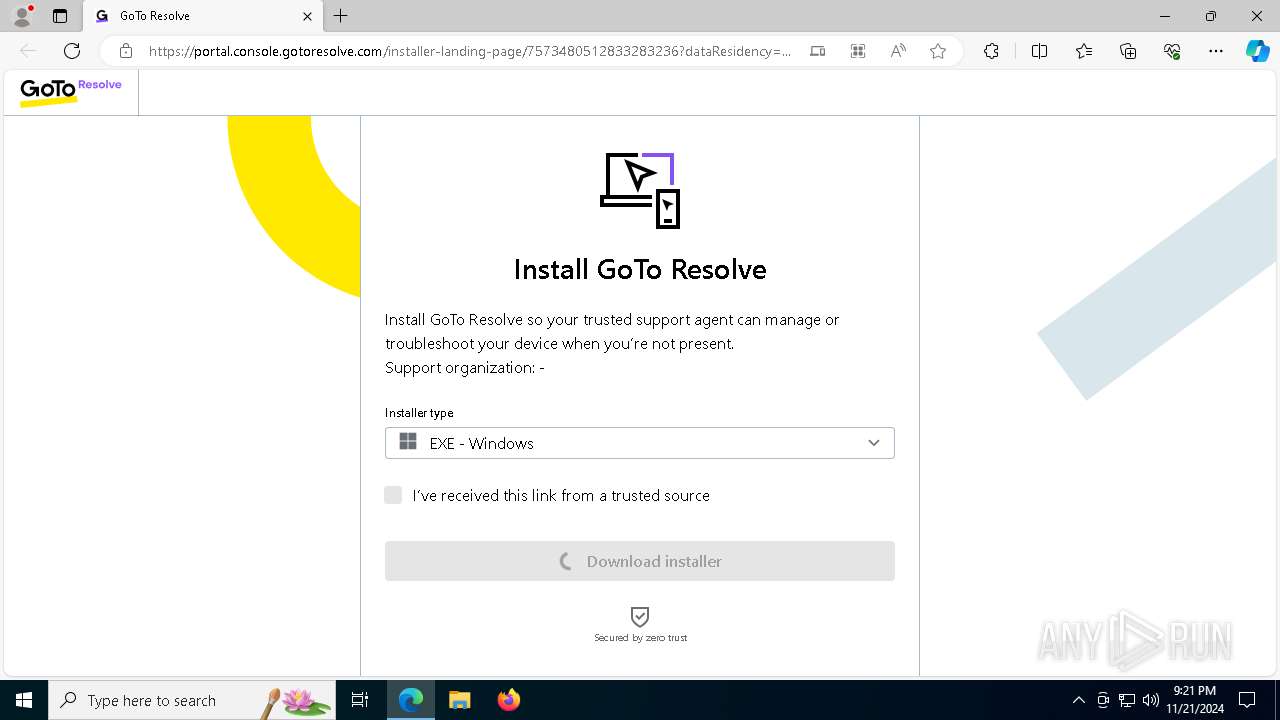
Task: Open Browser essentials heart icon
Action: pos(1172,51)
